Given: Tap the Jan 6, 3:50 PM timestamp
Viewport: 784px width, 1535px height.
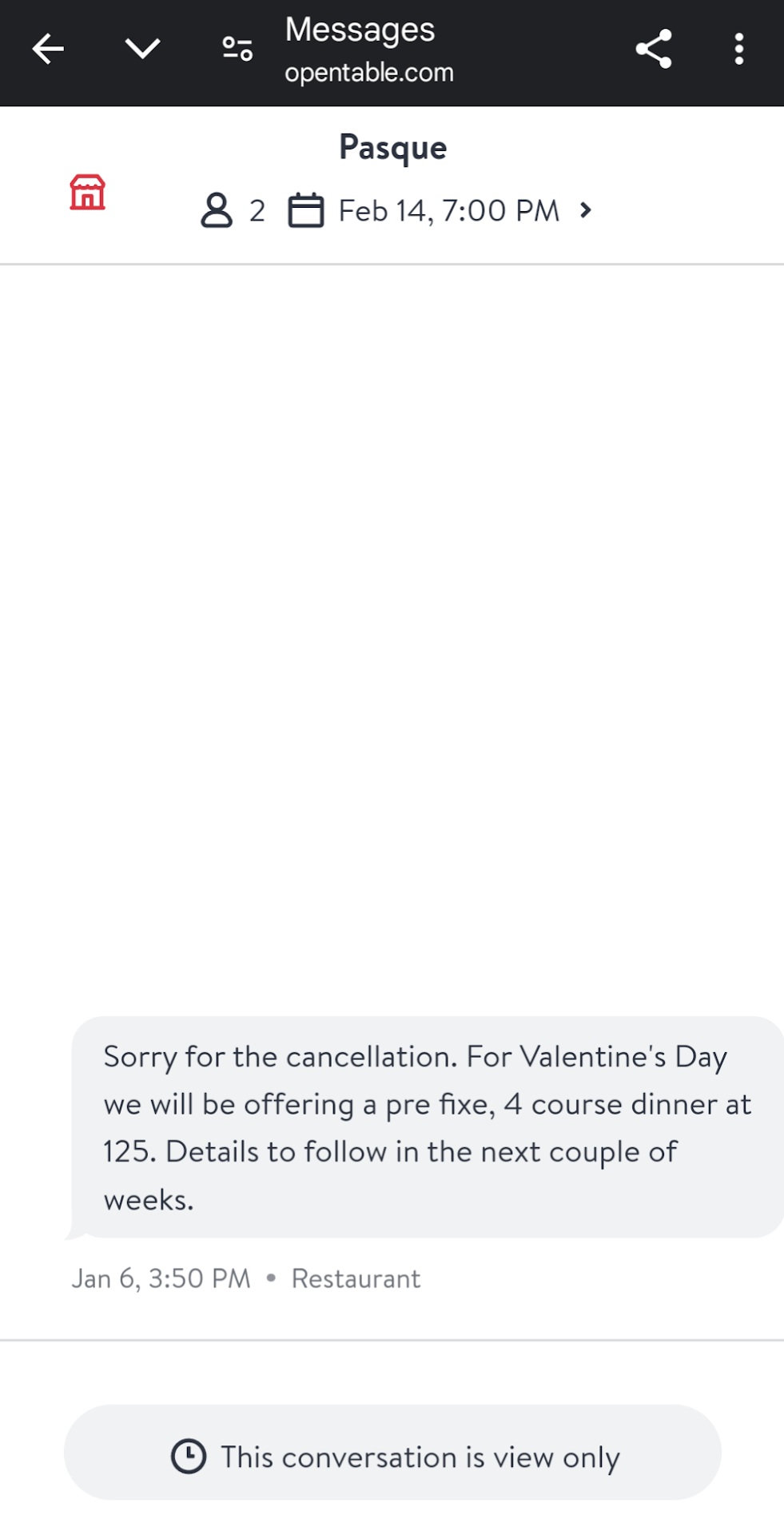Looking at the screenshot, I should pyautogui.click(x=161, y=1278).
